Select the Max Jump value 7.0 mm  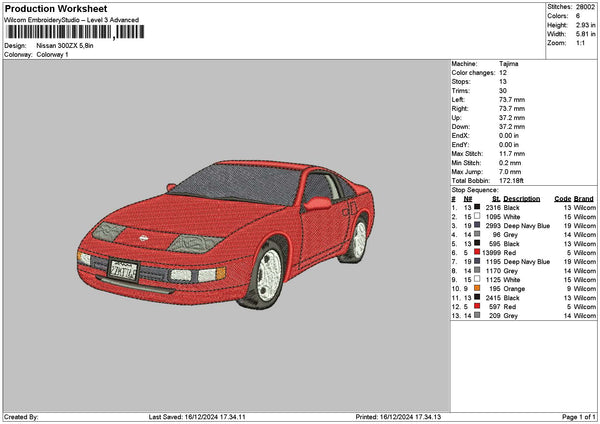click(x=510, y=172)
